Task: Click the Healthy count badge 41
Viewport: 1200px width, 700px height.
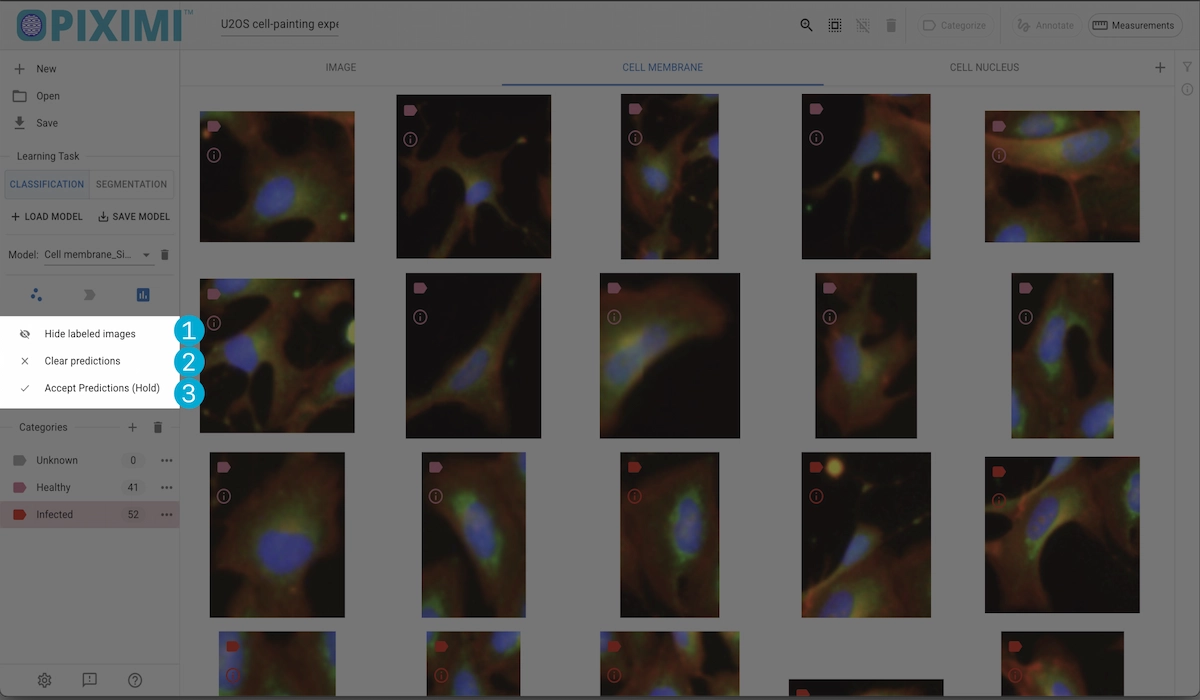Action: click(133, 487)
